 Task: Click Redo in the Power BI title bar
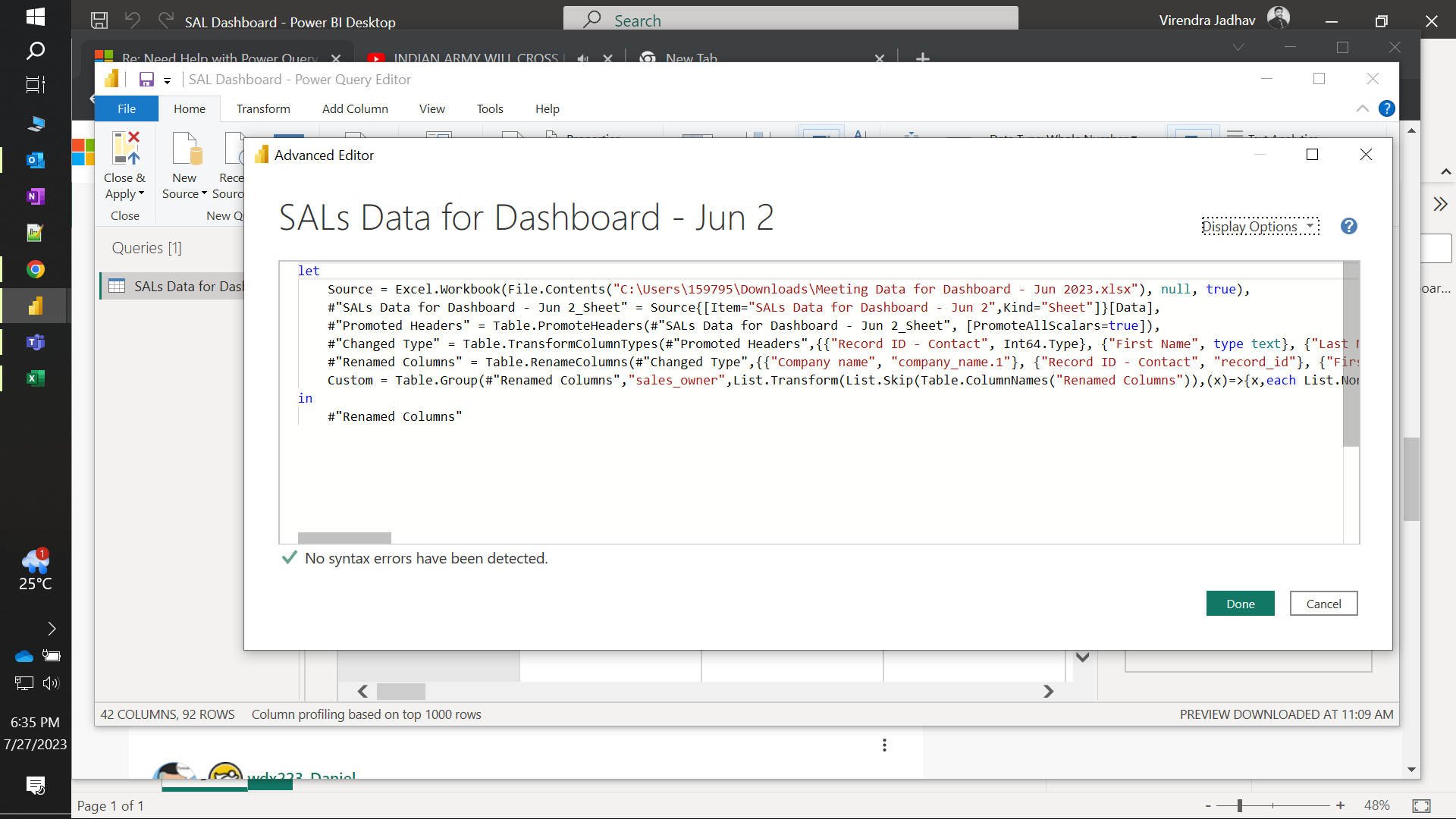[x=166, y=20]
